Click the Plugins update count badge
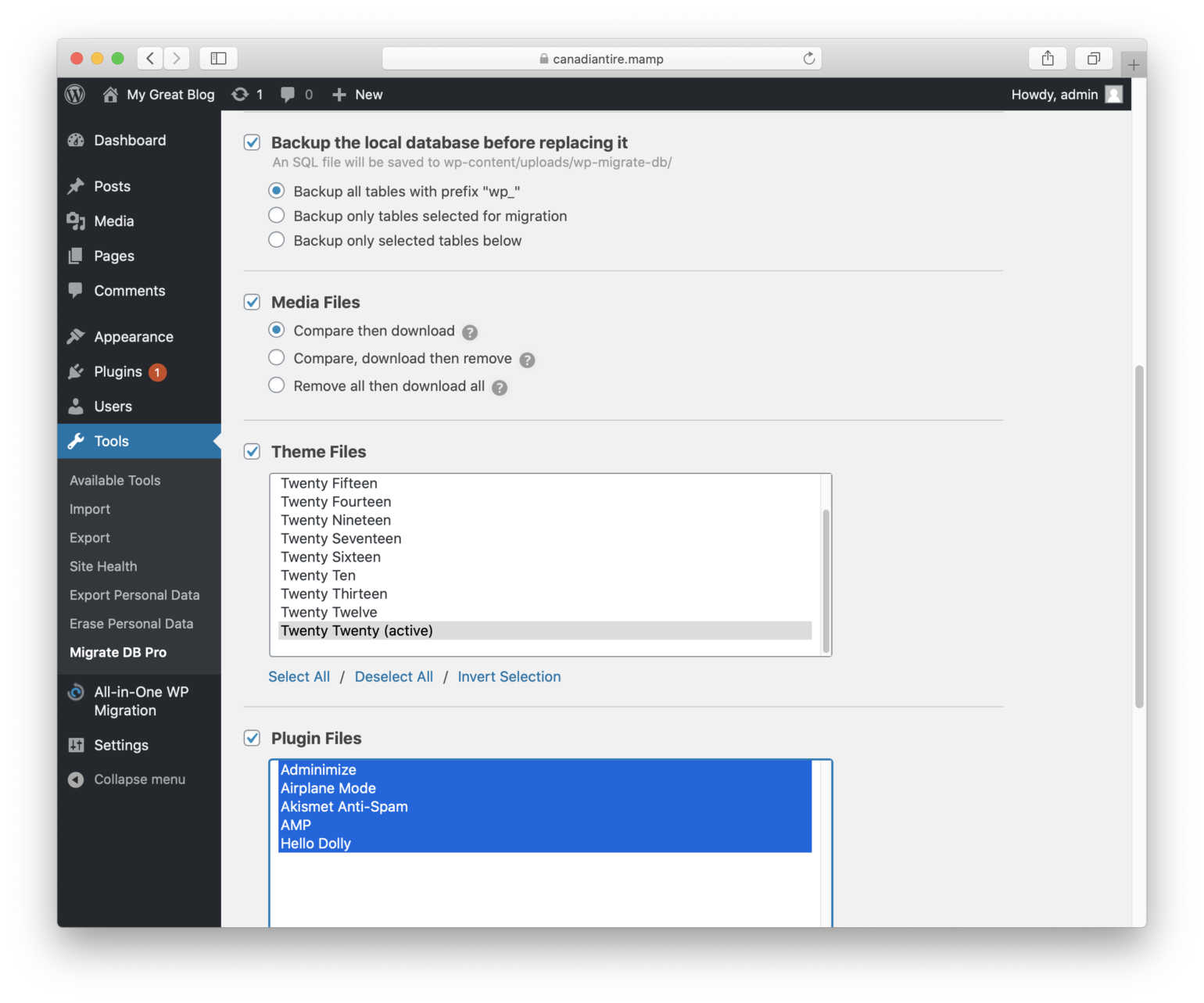The width and height of the screenshot is (1204, 1003). [158, 372]
